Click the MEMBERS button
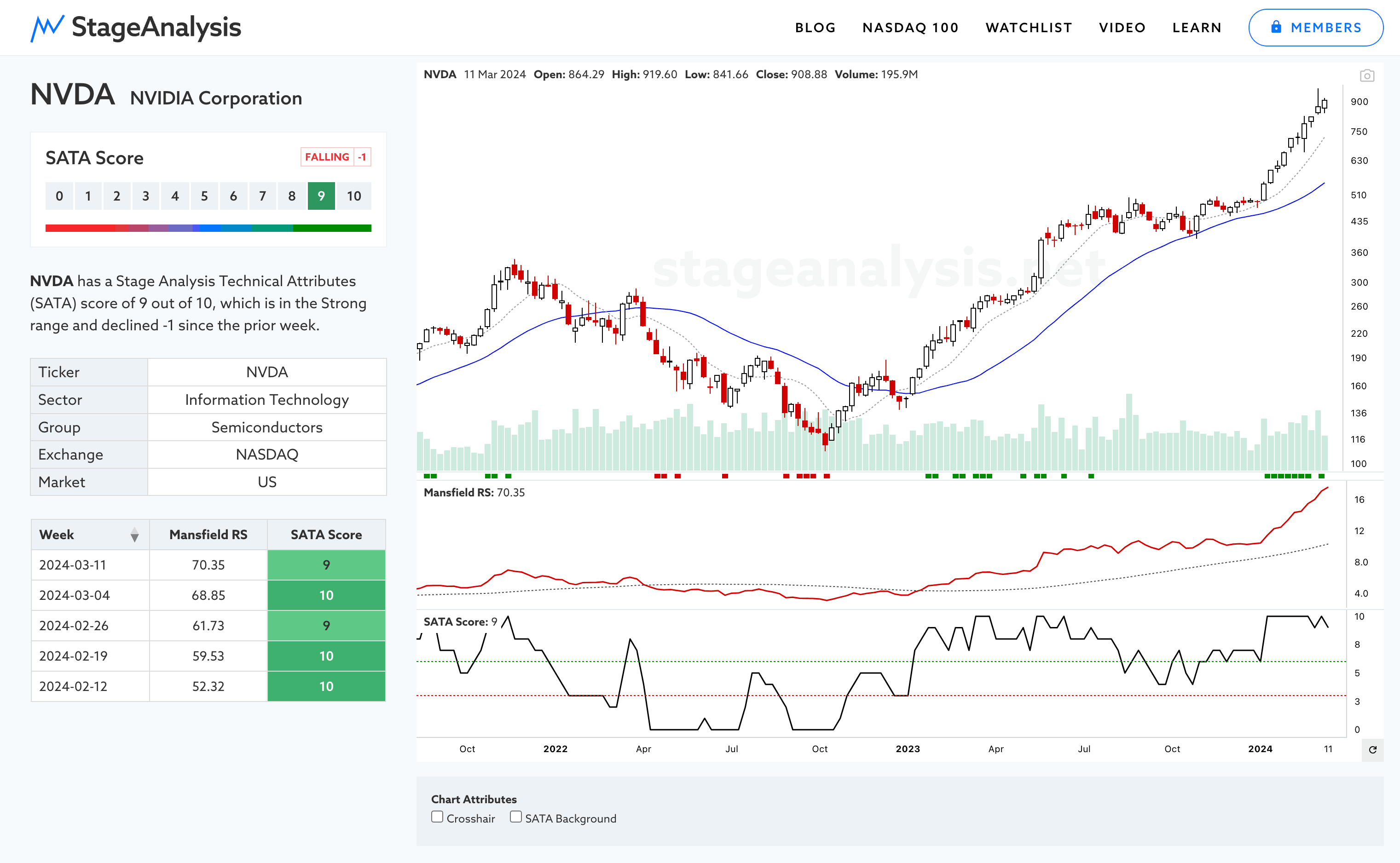The image size is (1400, 863). (x=1315, y=28)
